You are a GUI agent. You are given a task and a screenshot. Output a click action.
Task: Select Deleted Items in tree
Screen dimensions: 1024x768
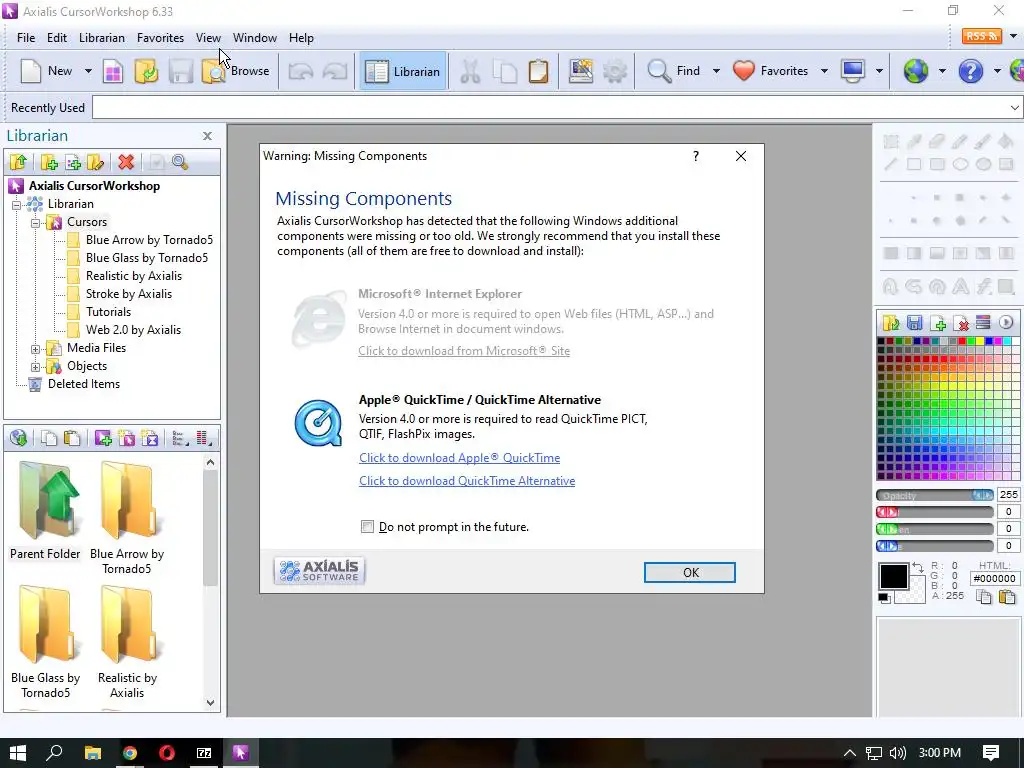click(84, 384)
